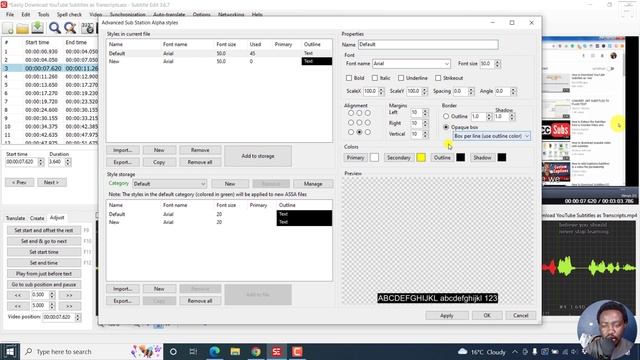This screenshot has height=360, width=640.
Task: Click the Outline color black swatch
Action: [460, 158]
